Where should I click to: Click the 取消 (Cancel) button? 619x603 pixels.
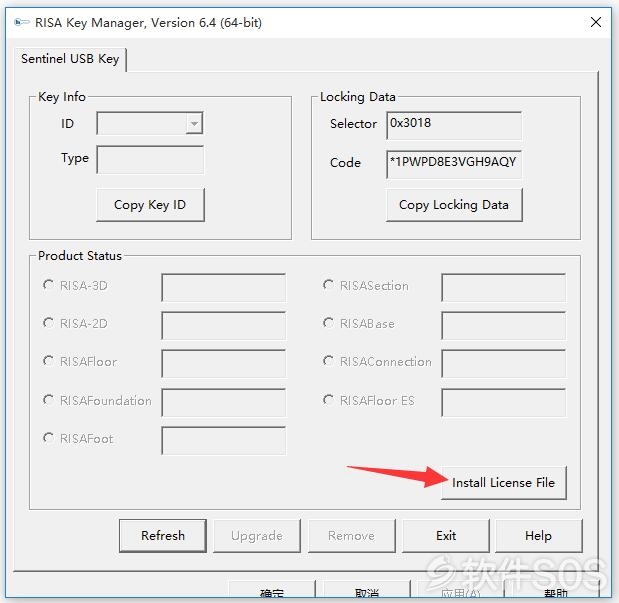[x=367, y=590]
